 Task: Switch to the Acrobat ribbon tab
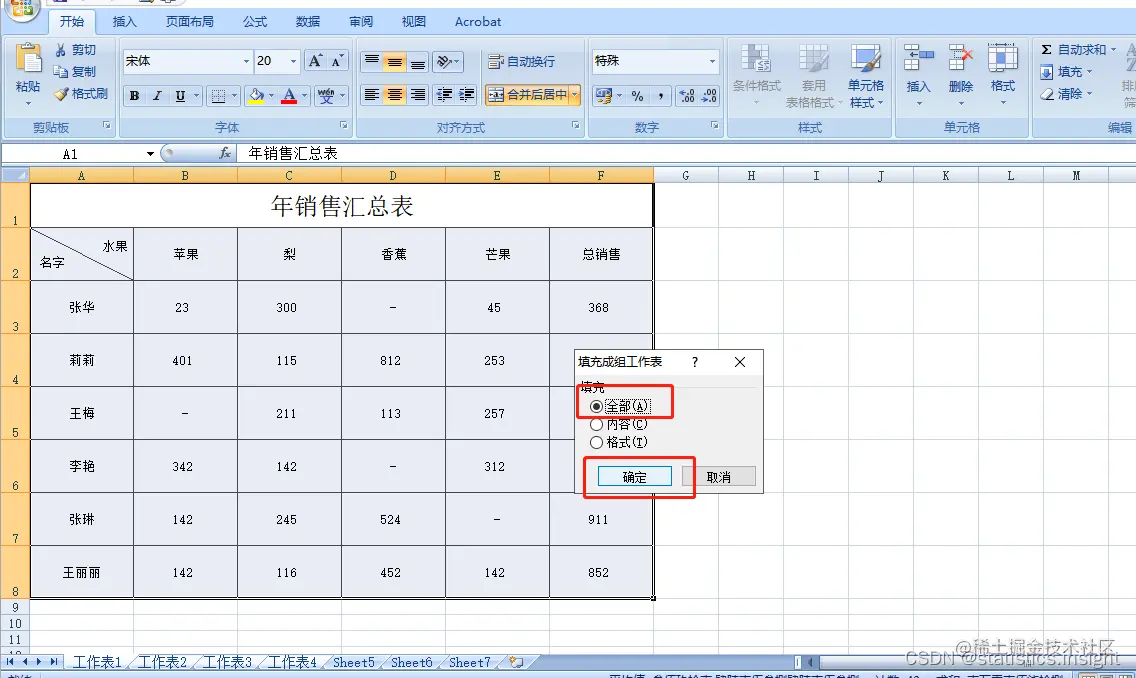pos(478,22)
